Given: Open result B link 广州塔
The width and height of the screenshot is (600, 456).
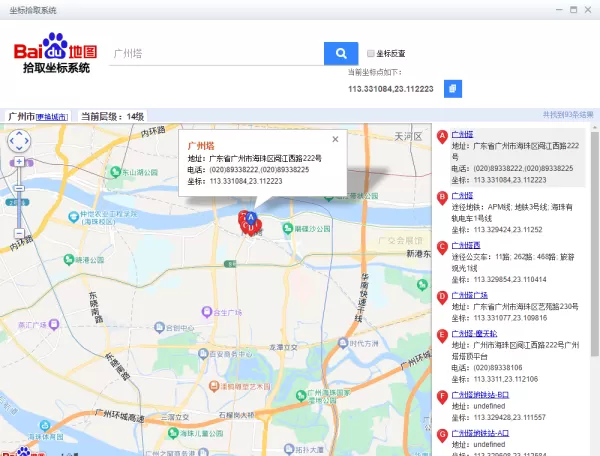Looking at the screenshot, I should 462,195.
